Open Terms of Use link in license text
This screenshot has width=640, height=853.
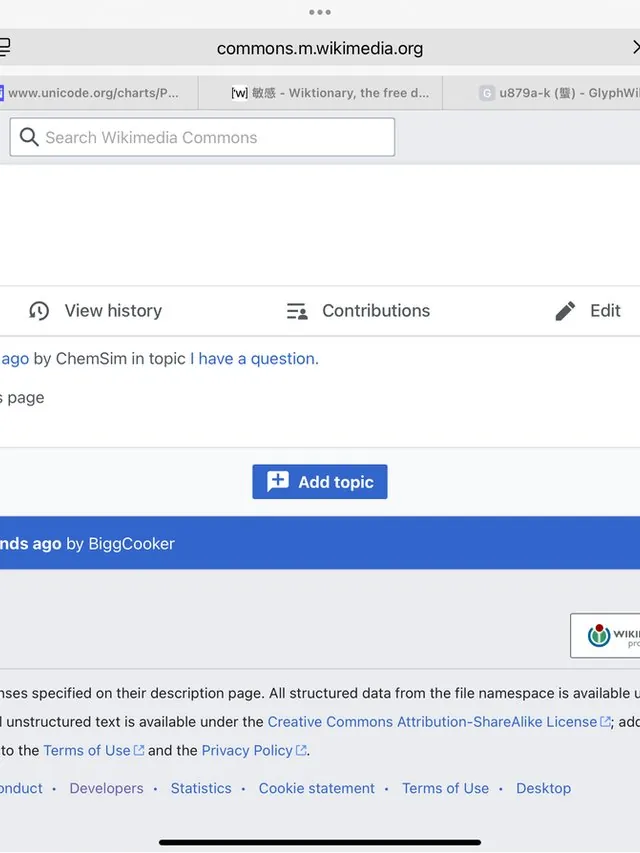(87, 750)
